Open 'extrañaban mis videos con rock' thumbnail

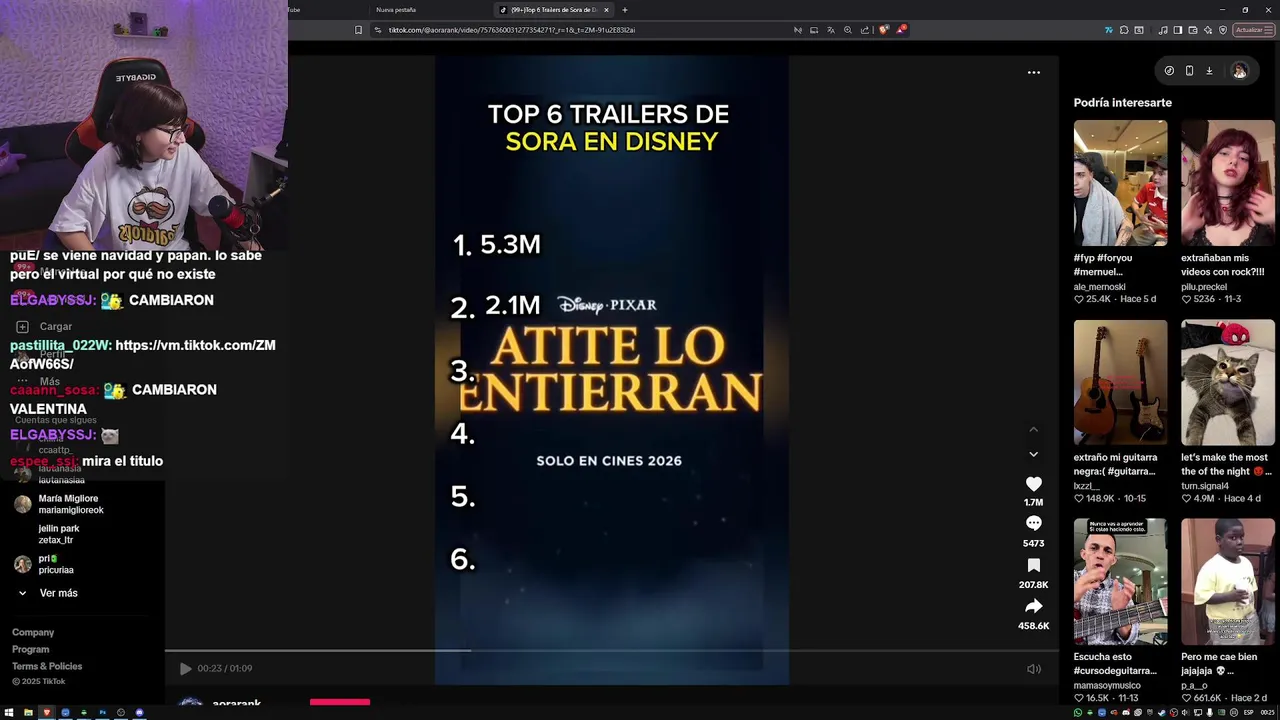click(x=1228, y=183)
